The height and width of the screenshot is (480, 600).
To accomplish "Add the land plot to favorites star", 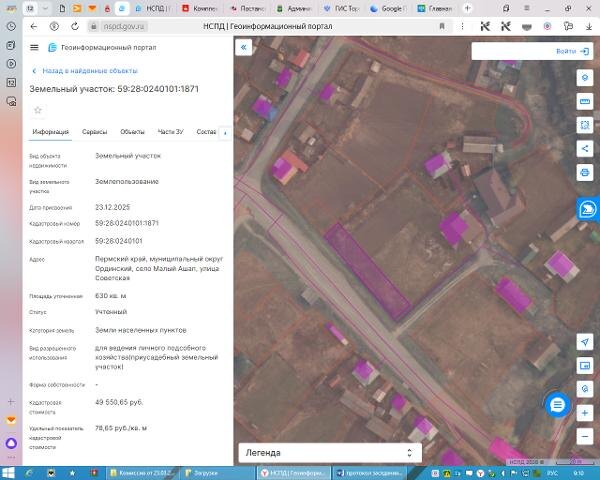I will click(x=38, y=110).
